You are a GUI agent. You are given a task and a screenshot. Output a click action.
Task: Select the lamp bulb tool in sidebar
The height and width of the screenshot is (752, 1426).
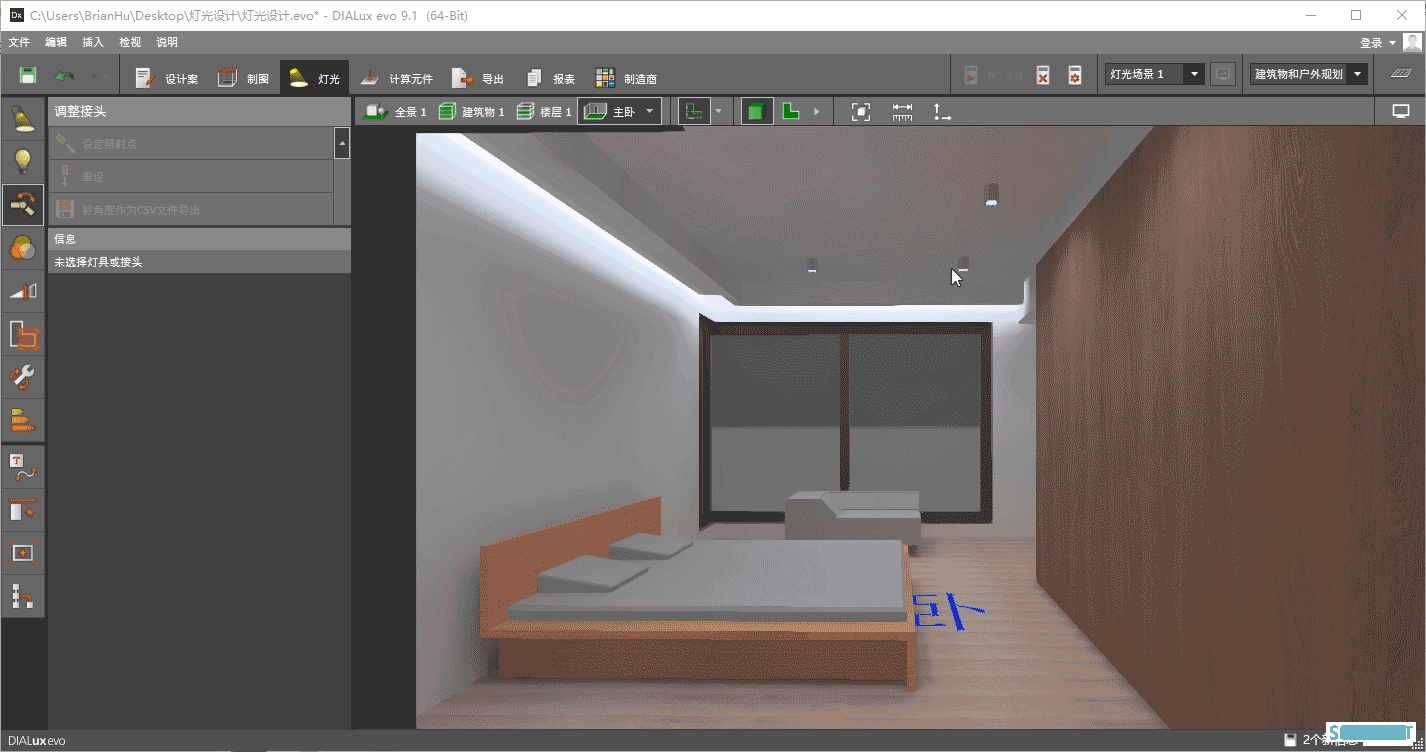click(23, 161)
